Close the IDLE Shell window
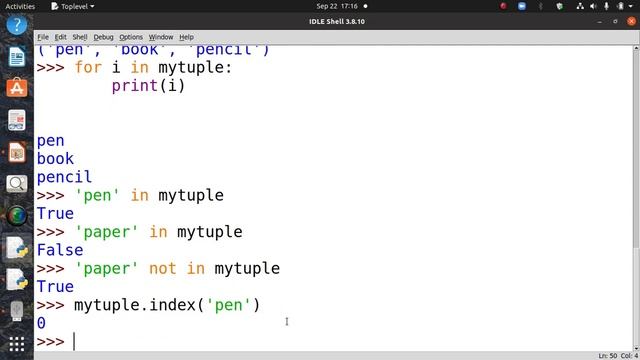Screen dimensions: 640x360 pyautogui.click(x=631, y=21)
